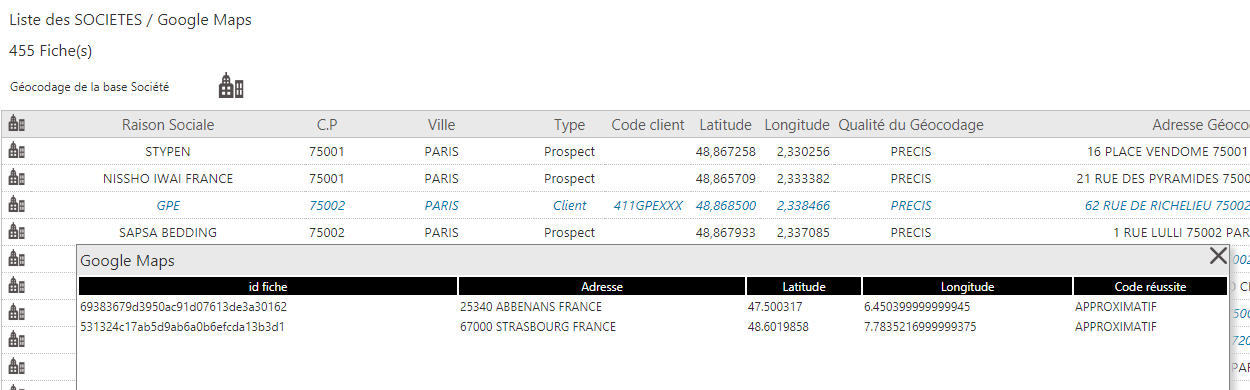1250x390 pixels.
Task: Sort table by Ville column
Action: click(x=441, y=125)
